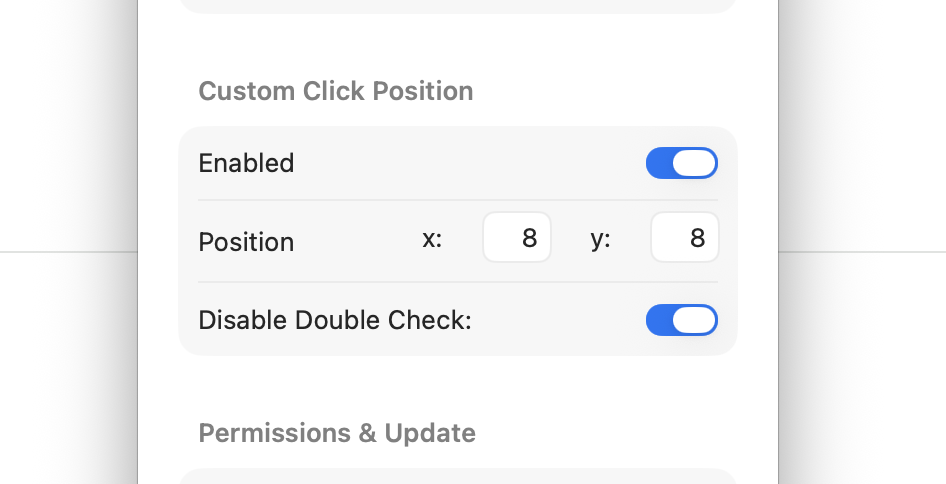Click the divider above Disable Double Check row
946x484 pixels.
click(458, 282)
